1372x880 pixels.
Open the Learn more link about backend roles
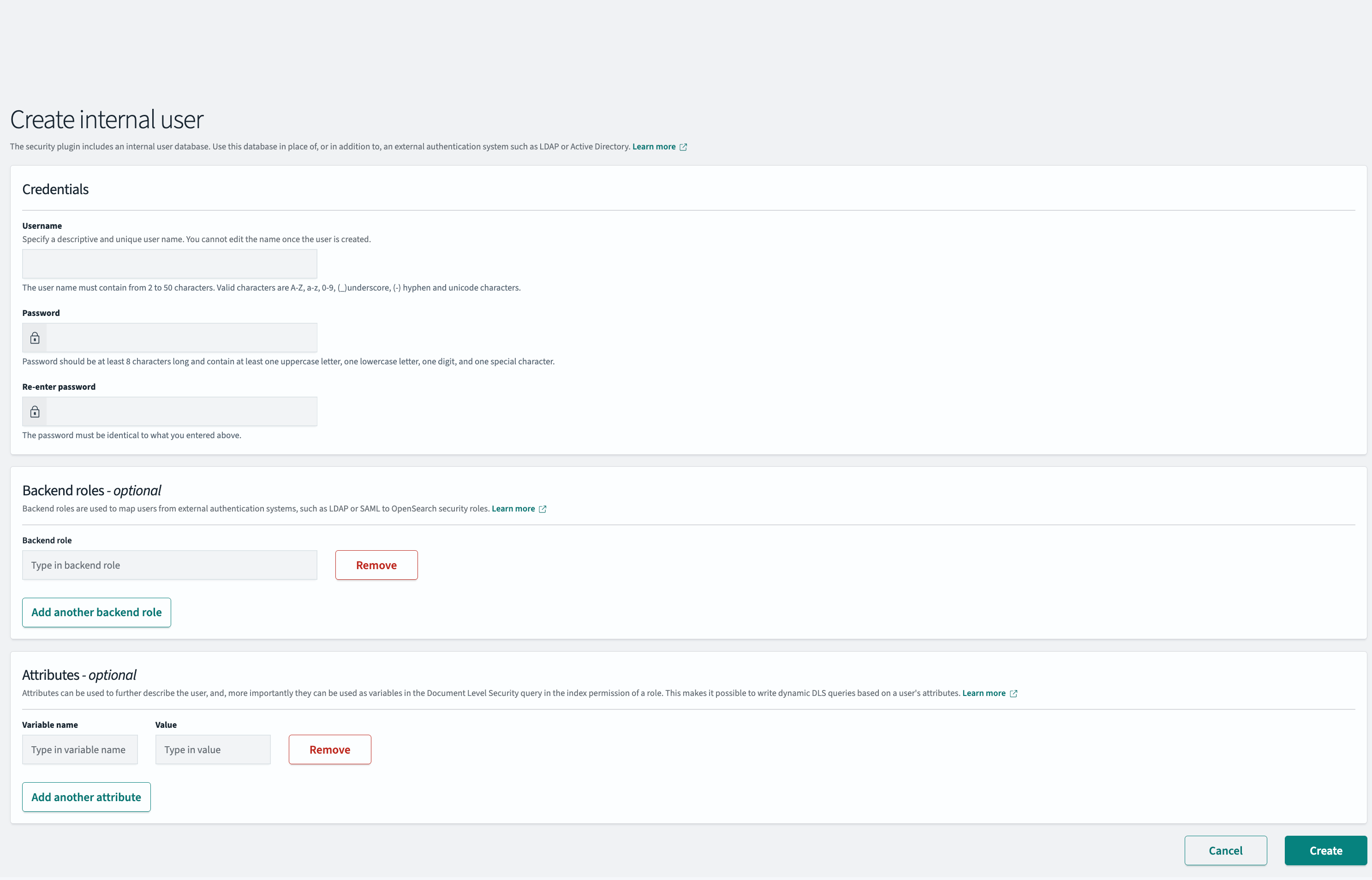[513, 508]
